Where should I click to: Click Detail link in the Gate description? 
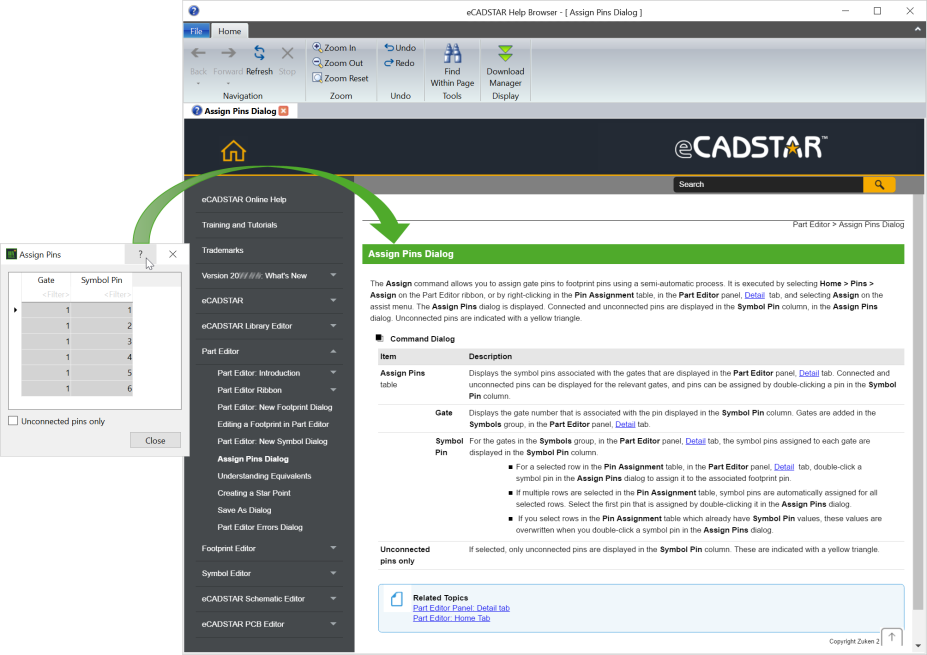coord(625,424)
